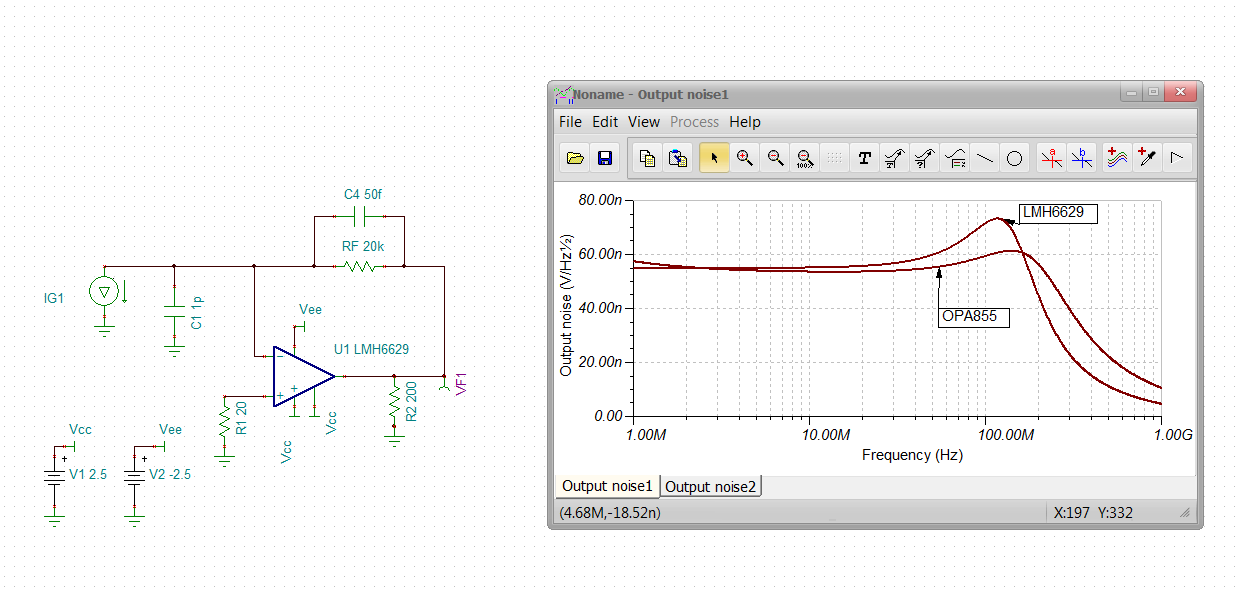This screenshot has height=592, width=1239.
Task: Open the File menu
Action: tap(570, 122)
